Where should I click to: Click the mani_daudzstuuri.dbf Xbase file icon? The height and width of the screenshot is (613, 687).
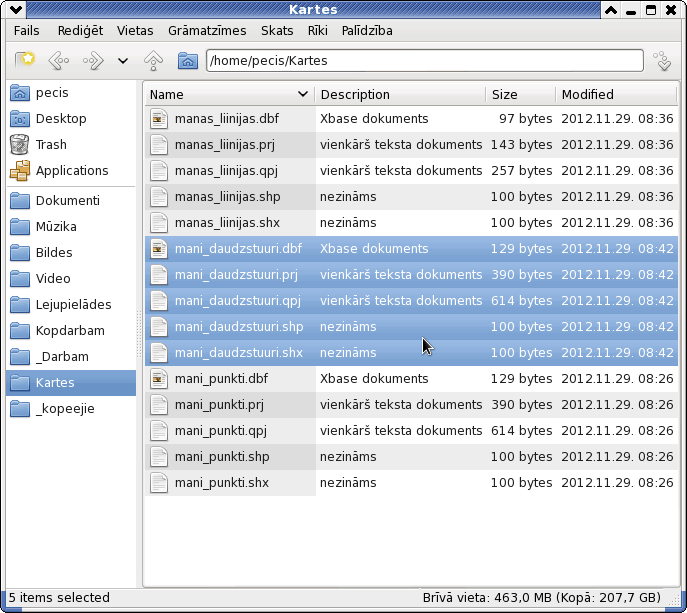coord(159,248)
